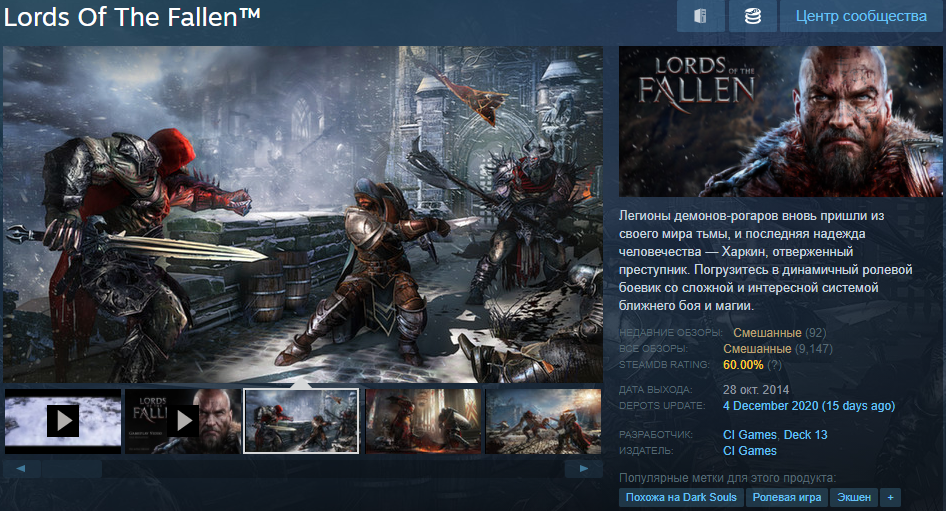Open Центр сообщества community hub
Screen dimensions: 946x511
tap(861, 16)
